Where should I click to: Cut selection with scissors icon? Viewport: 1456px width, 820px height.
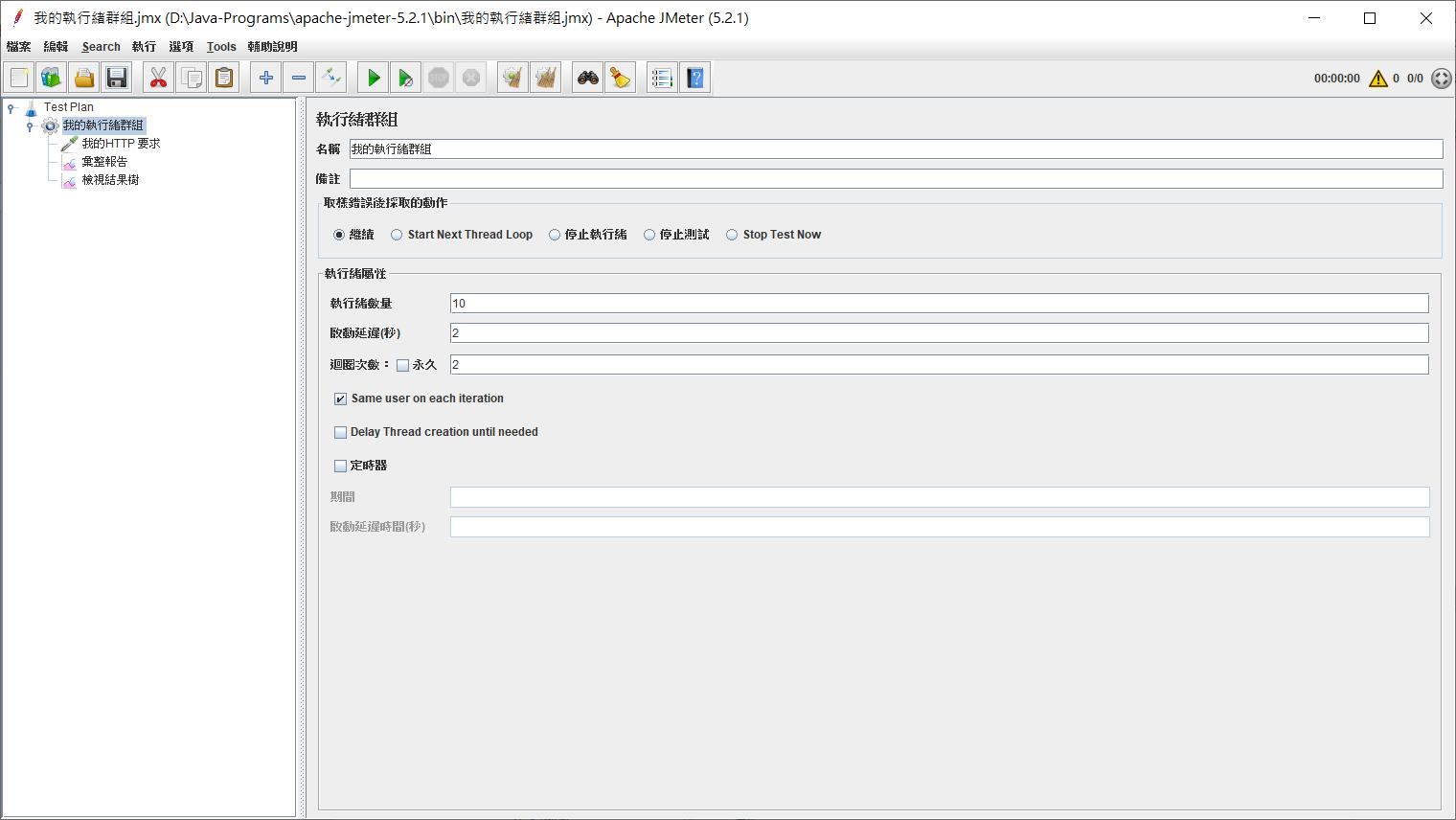pyautogui.click(x=159, y=78)
